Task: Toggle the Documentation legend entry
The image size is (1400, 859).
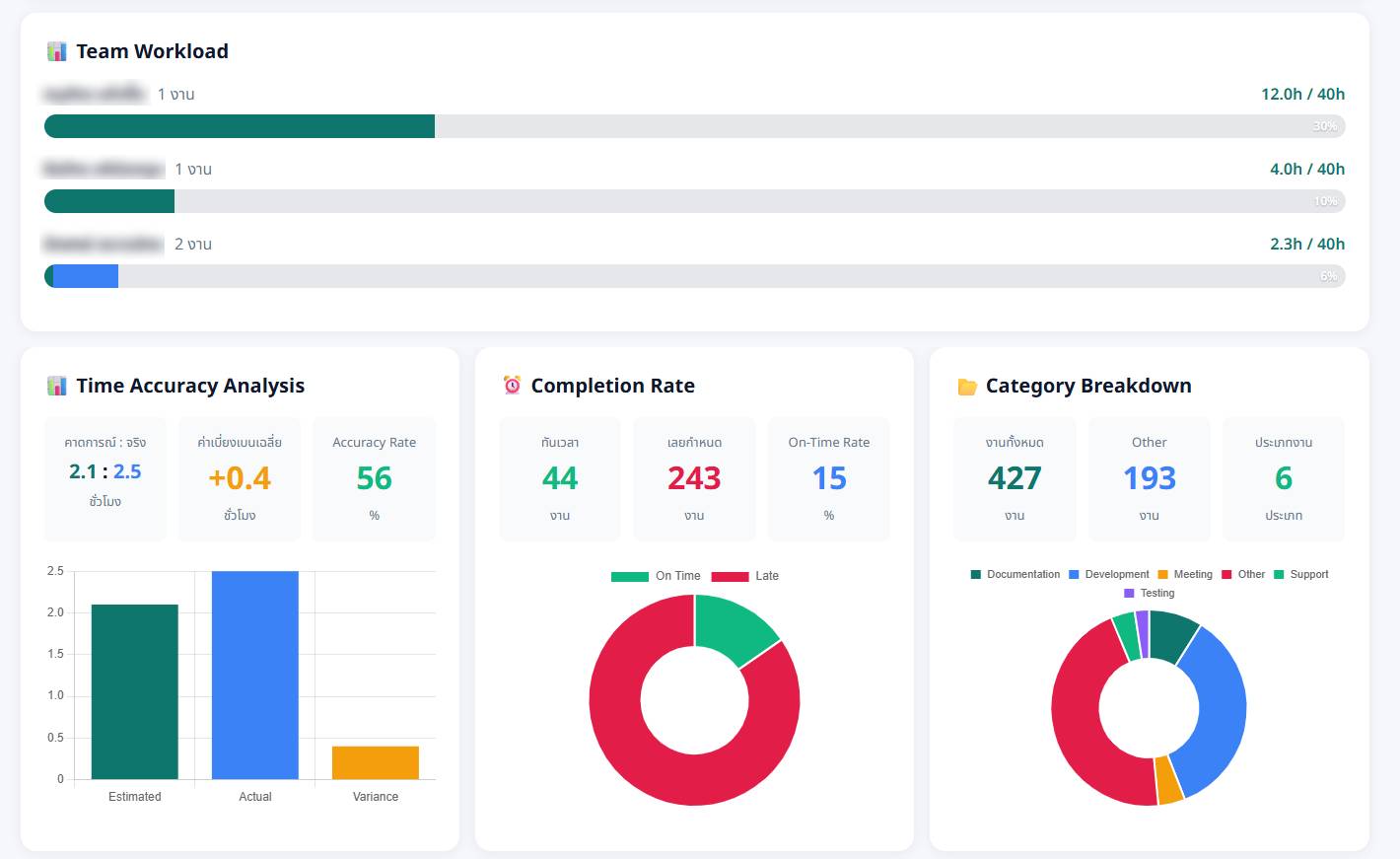Action: point(1015,574)
